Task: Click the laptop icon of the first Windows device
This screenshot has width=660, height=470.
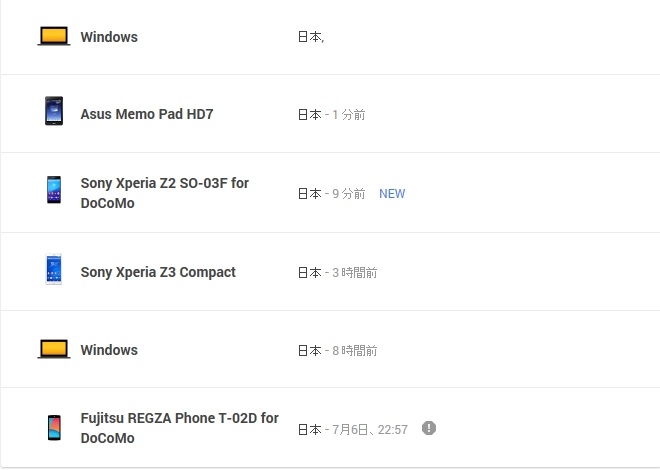Action: (x=53, y=37)
